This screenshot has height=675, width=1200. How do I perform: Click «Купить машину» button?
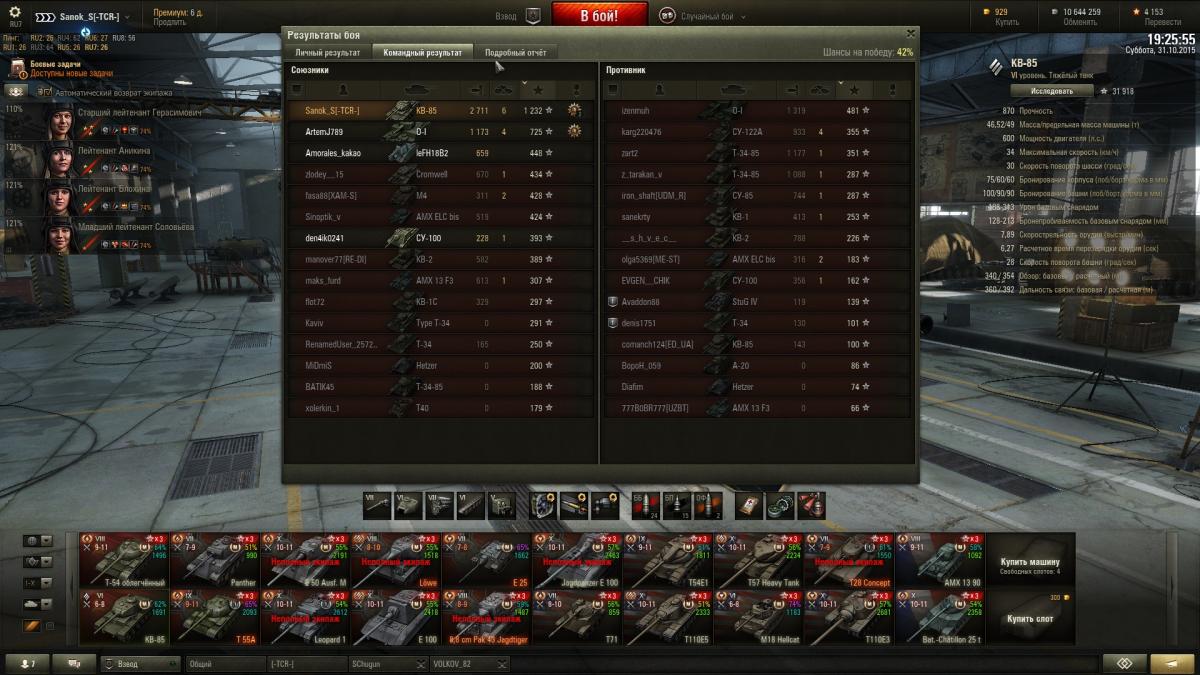tap(1031, 561)
